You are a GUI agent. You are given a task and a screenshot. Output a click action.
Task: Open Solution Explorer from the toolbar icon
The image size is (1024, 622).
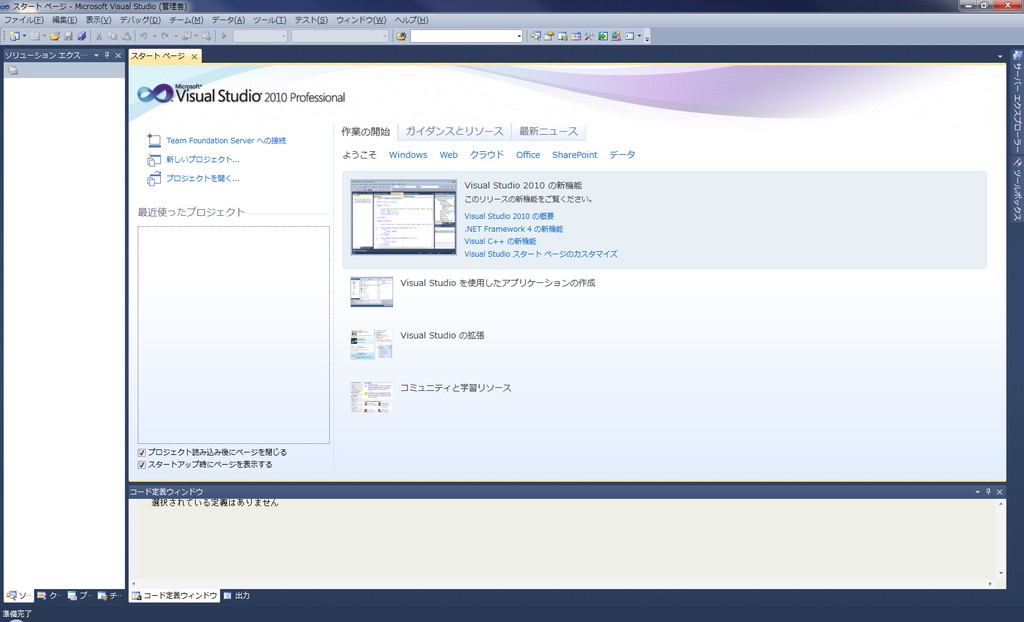pyautogui.click(x=536, y=36)
